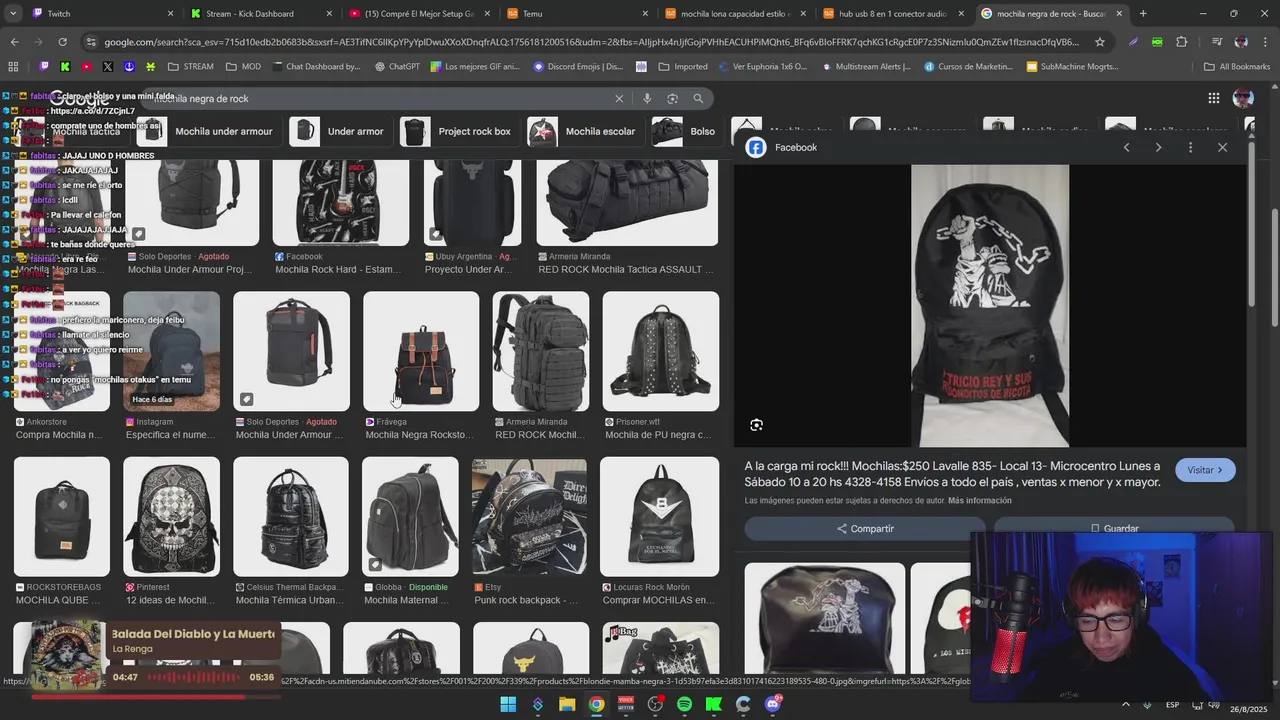The height and width of the screenshot is (720, 1280).
Task: Search this image with the Lens icon
Action: 756,425
